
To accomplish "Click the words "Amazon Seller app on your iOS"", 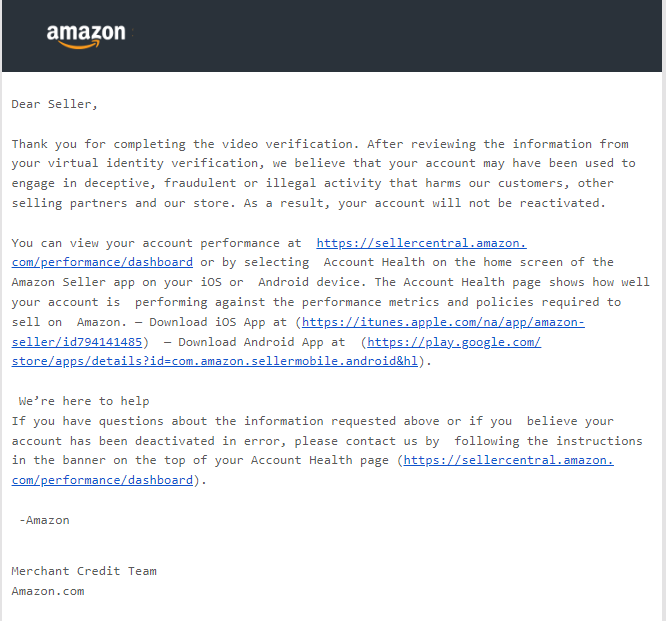I will tap(116, 282).
